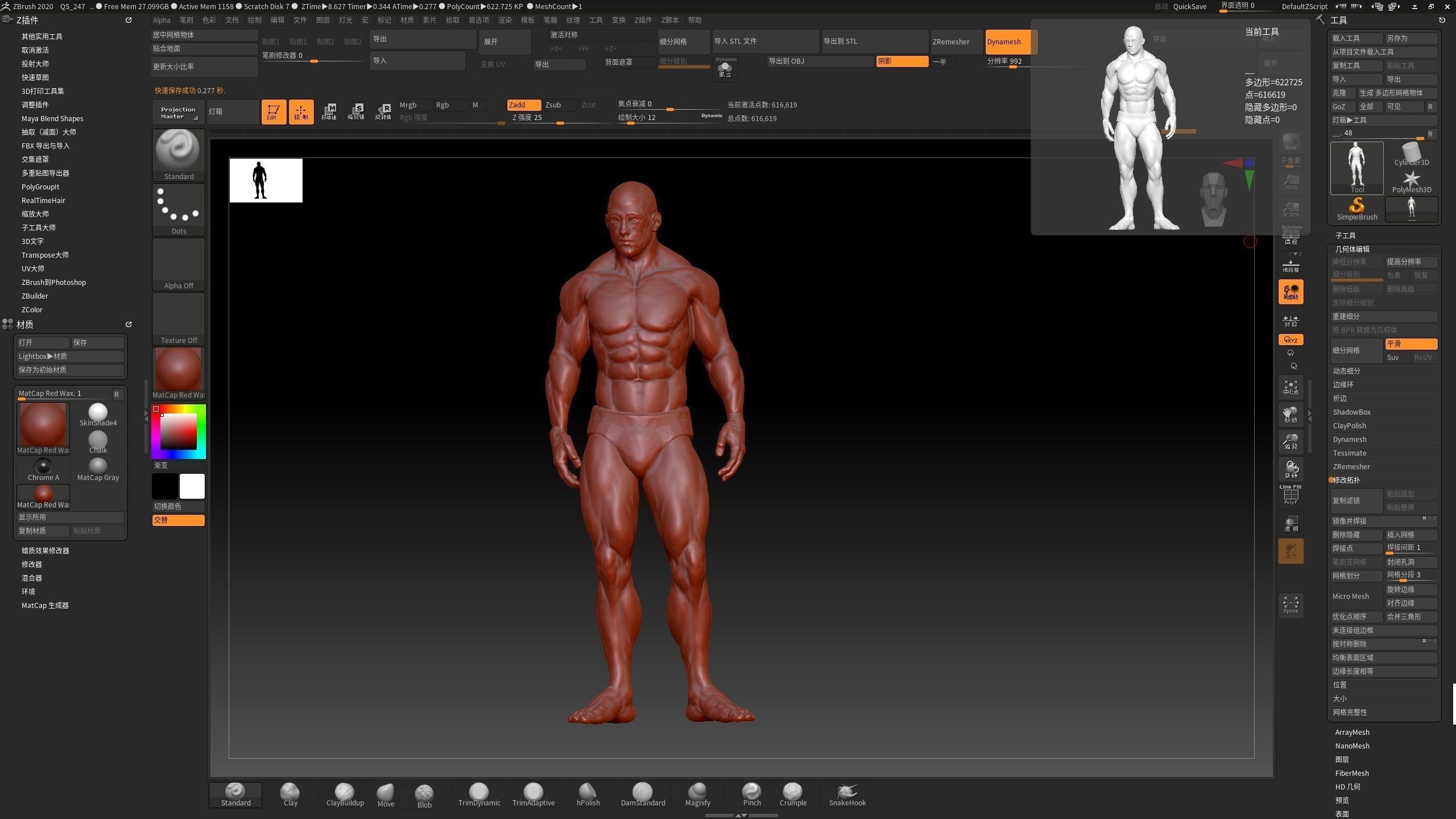The height and width of the screenshot is (819, 1456).
Task: Click the Xpose icon
Action: coord(1291,605)
